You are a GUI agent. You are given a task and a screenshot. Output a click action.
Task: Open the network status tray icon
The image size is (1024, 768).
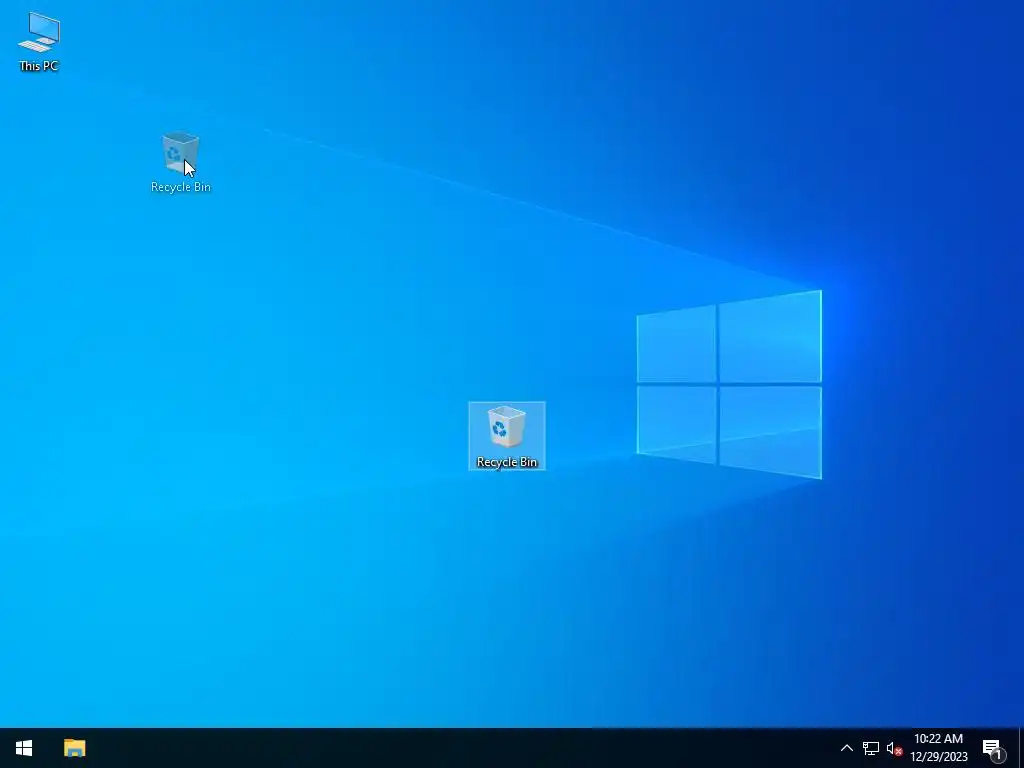[x=871, y=748]
